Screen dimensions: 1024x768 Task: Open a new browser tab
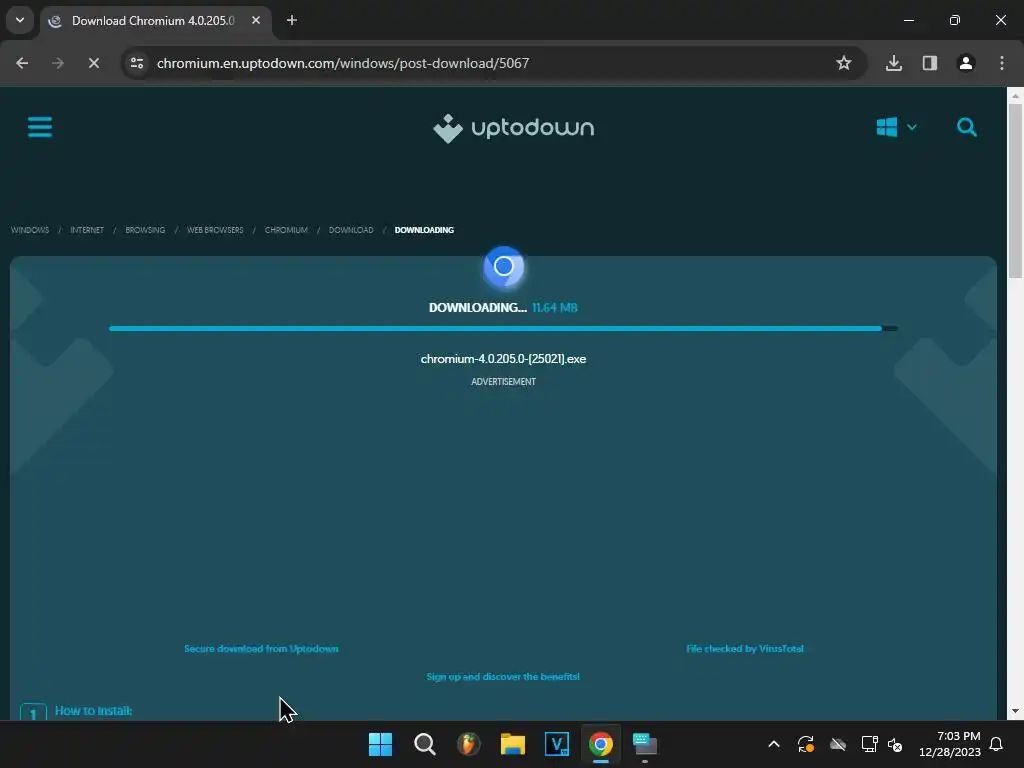pyautogui.click(x=292, y=20)
